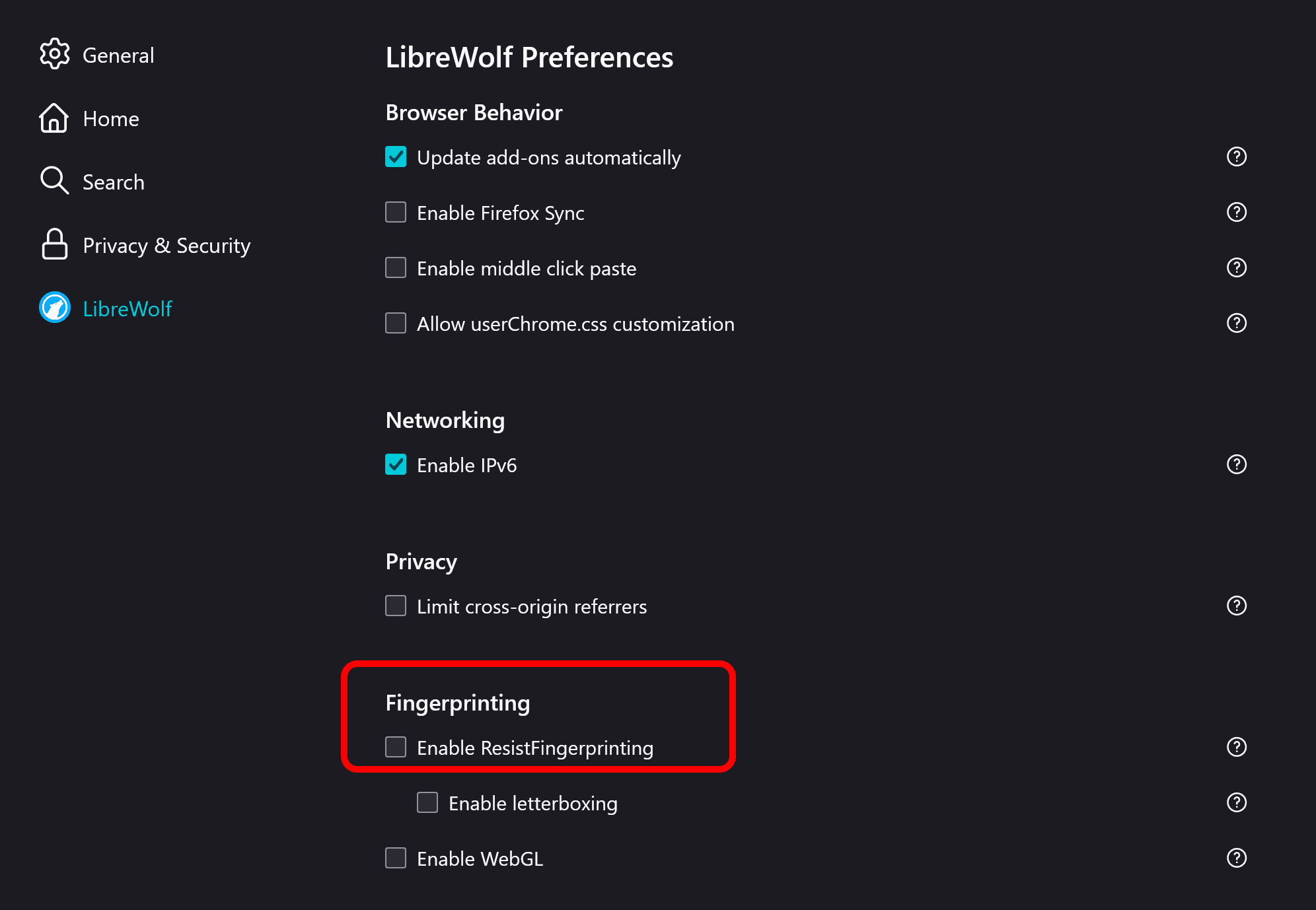Tick the Enable ResistFingerprinting checkbox
Viewport: 1316px width, 910px height.
(x=396, y=748)
